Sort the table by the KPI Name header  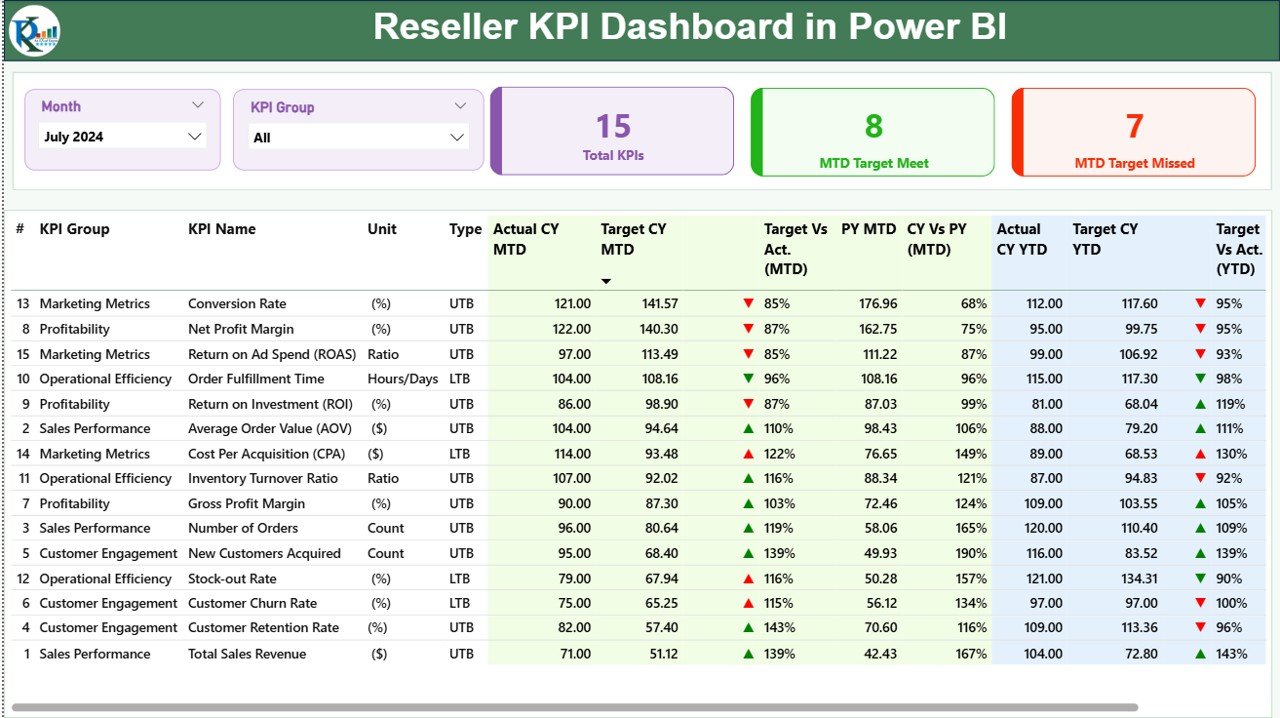221,229
